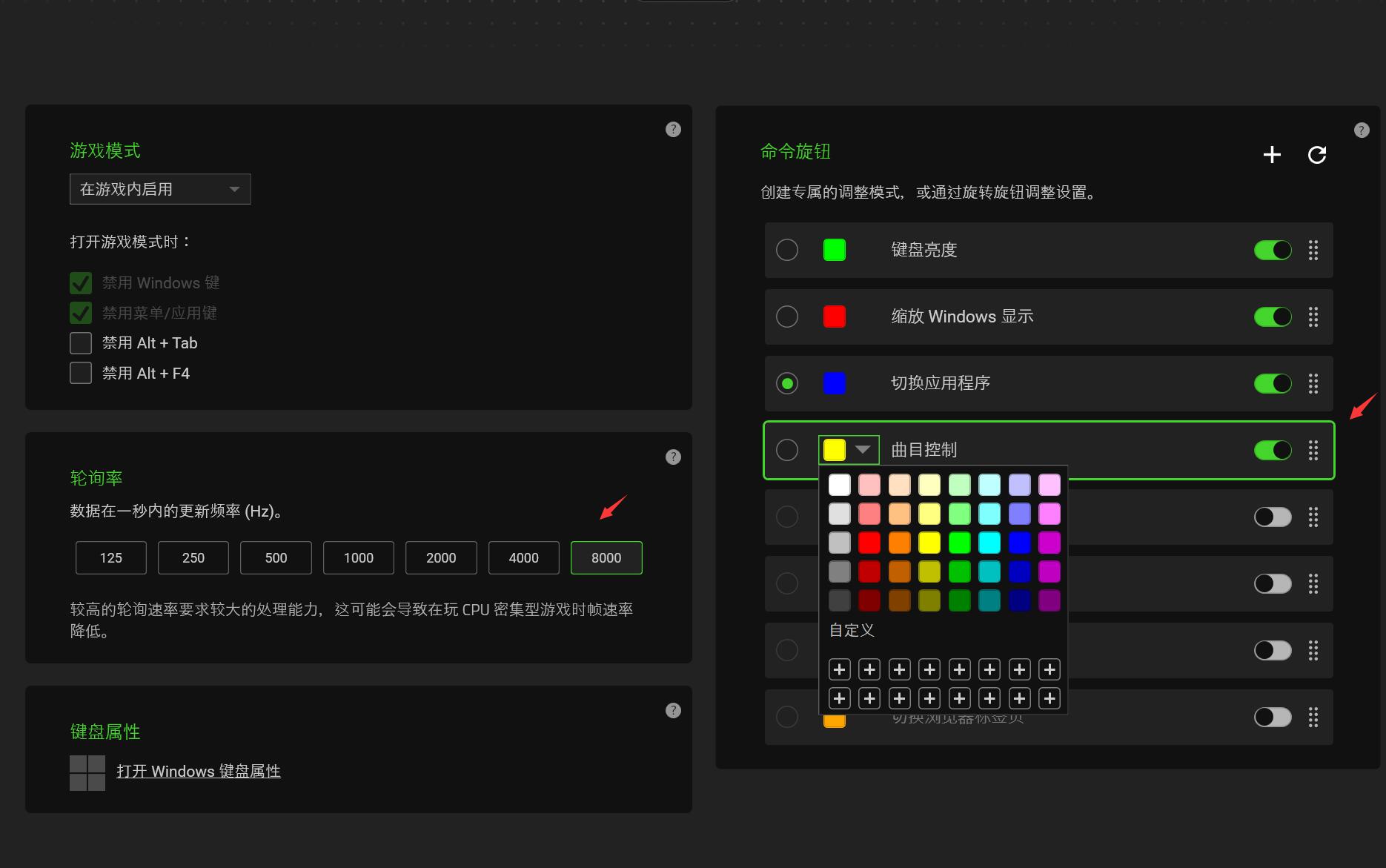Click help icon in 键盘属性 panel
Screen dimensions: 1386x868
(x=673, y=711)
